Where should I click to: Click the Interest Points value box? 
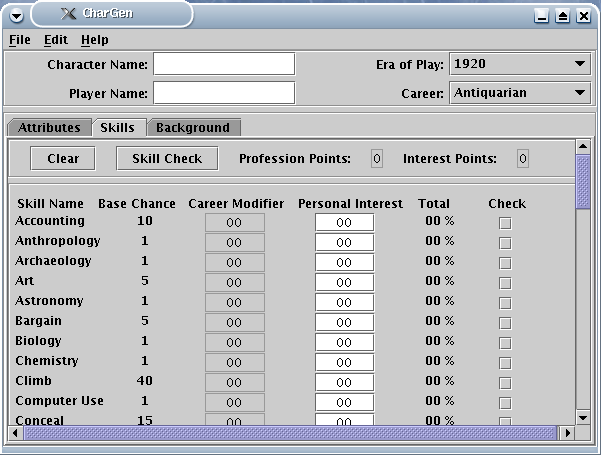(x=523, y=158)
